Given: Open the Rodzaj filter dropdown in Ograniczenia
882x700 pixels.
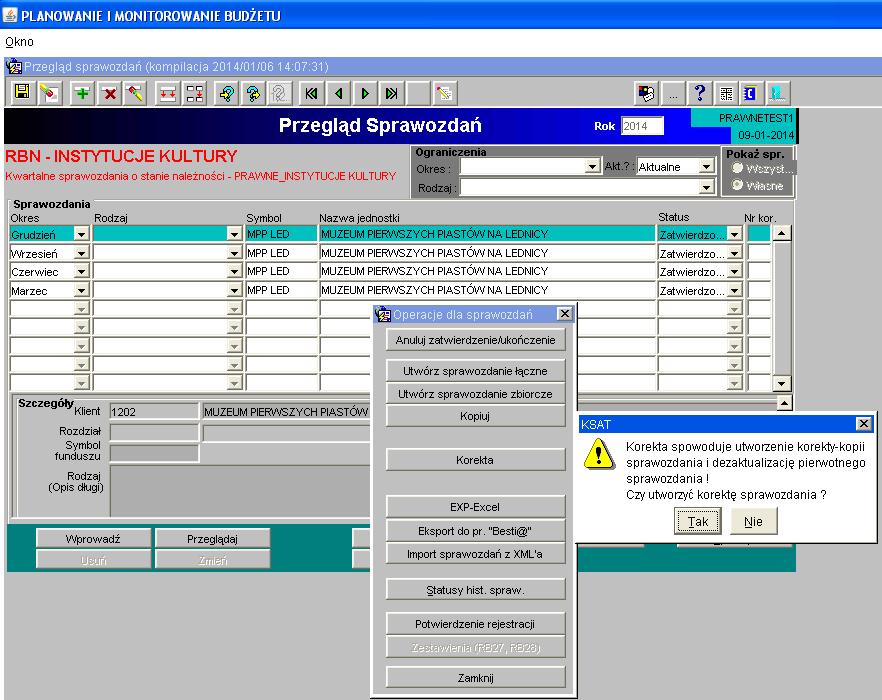Looking at the screenshot, I should pos(706,187).
